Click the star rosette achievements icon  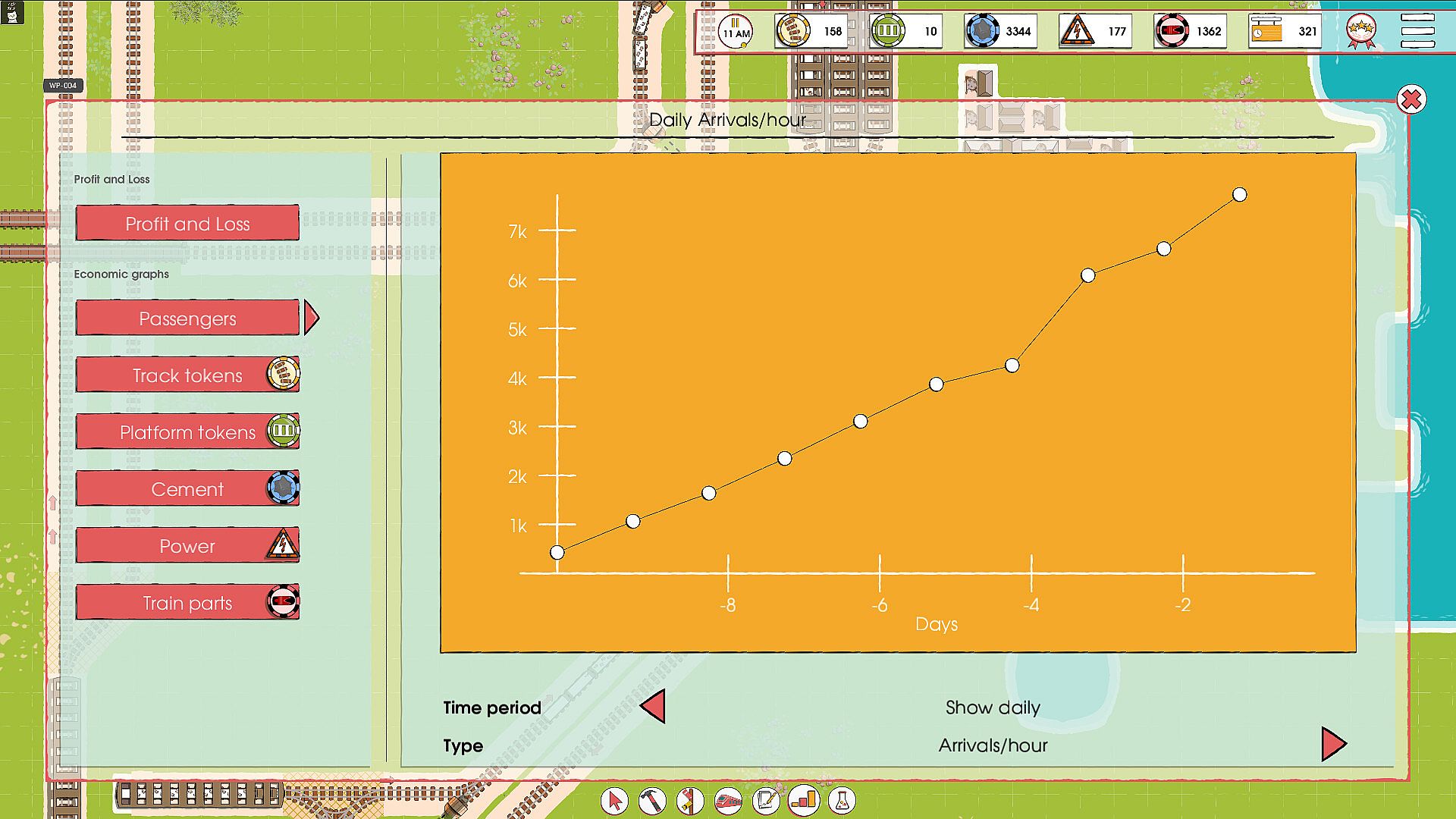[x=1361, y=31]
